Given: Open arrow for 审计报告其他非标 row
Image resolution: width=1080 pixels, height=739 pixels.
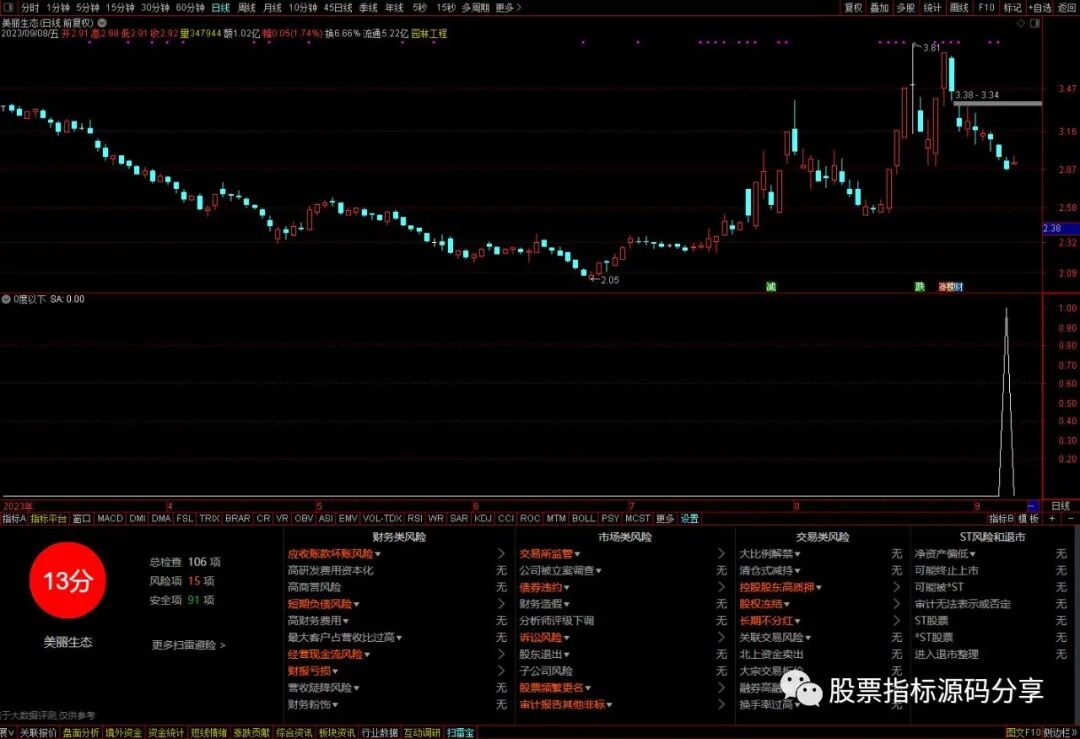Looking at the screenshot, I should click(721, 705).
